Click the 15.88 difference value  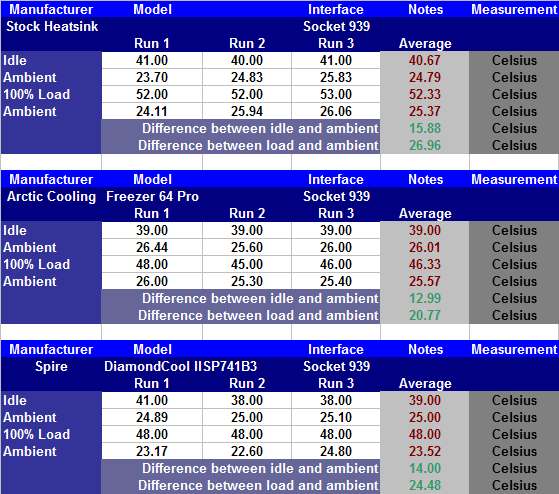[x=425, y=128]
